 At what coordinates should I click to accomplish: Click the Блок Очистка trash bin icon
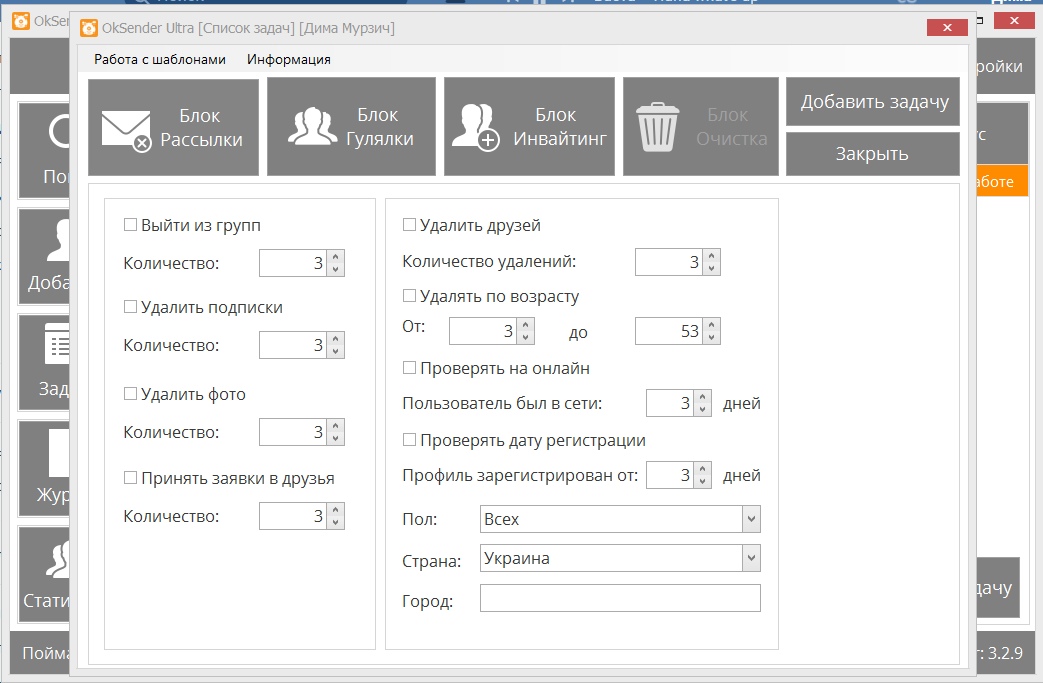(658, 127)
